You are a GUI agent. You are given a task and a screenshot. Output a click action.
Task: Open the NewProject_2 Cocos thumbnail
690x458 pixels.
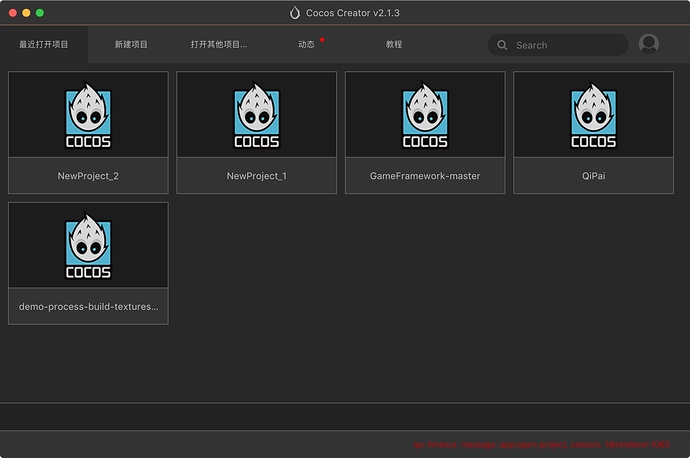[x=88, y=114]
